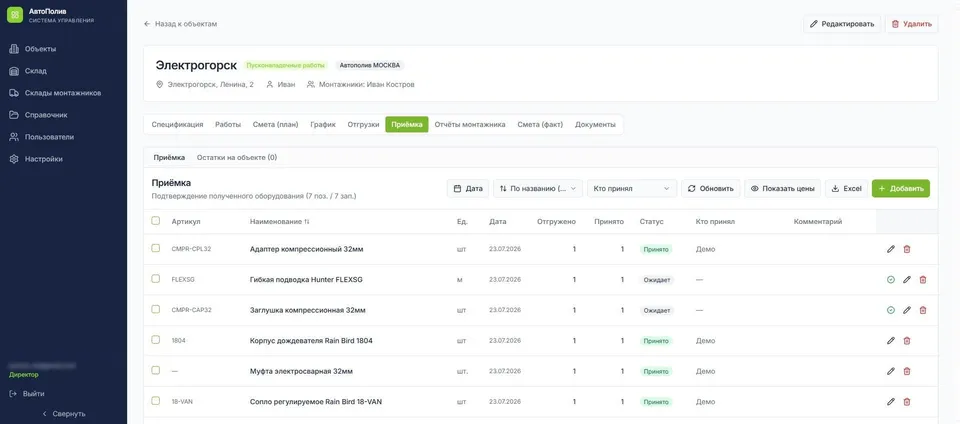The image size is (960, 424).
Task: Open the Остатки на объекте (0) sub-tab
Action: coord(237,157)
